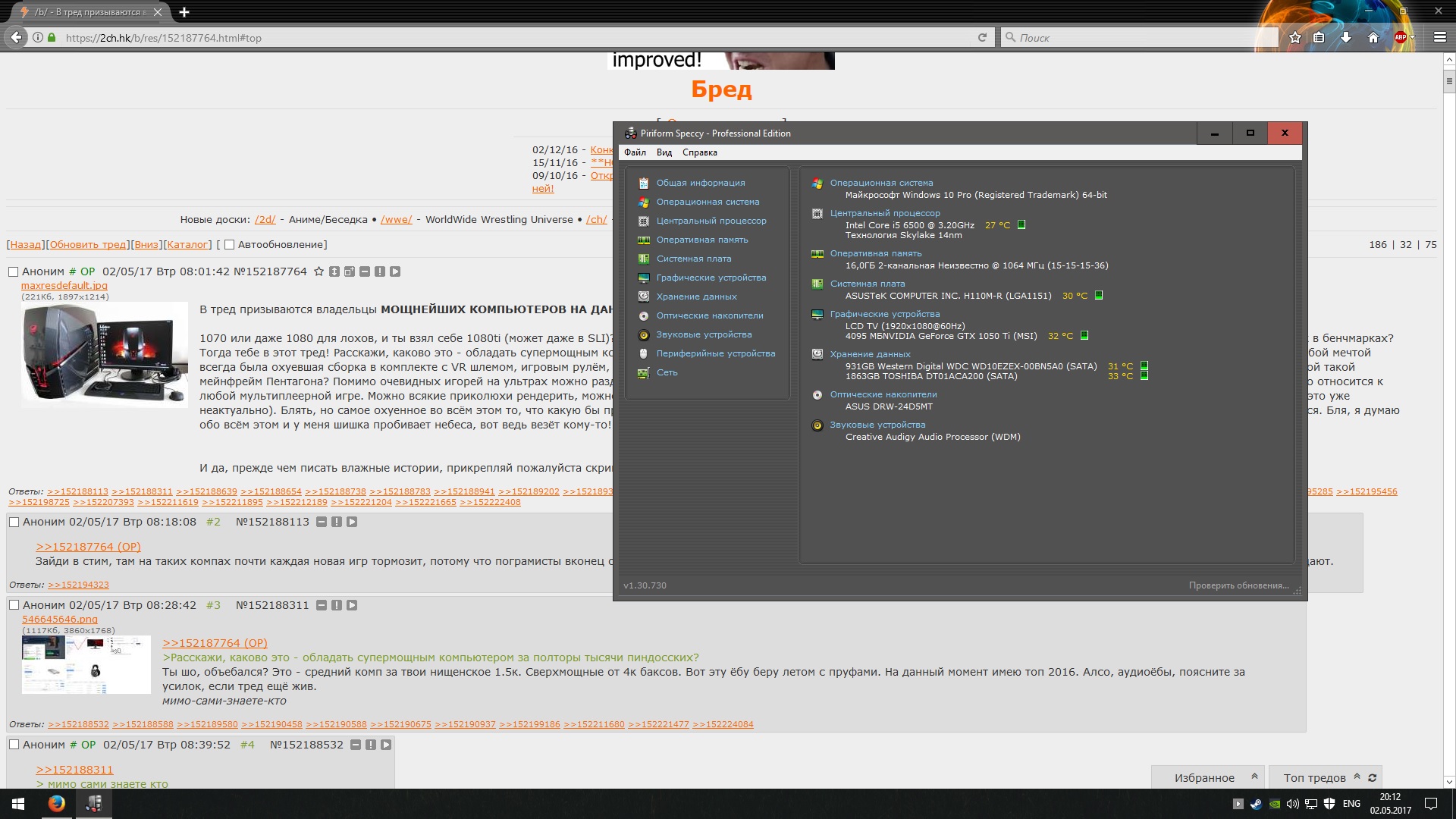Select Периферийные устройства in Speccy sidebar
The width and height of the screenshot is (1456, 819).
tap(716, 353)
